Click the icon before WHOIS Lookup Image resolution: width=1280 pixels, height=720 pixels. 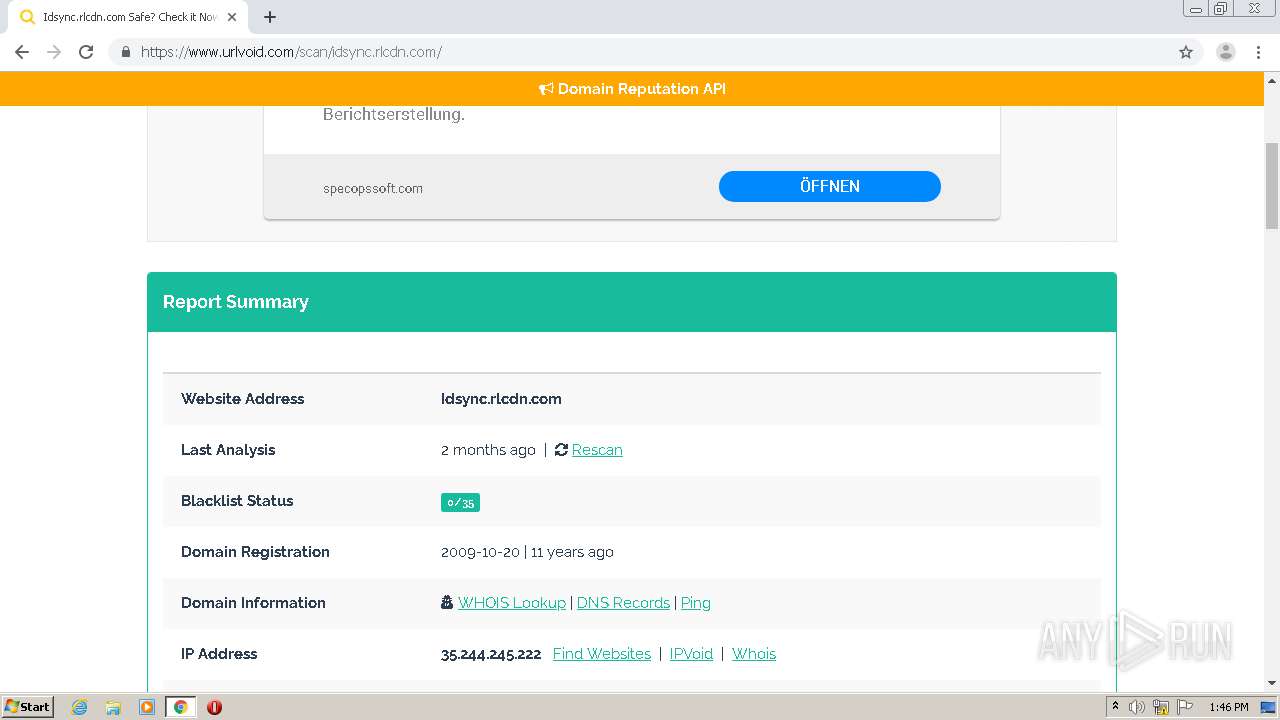[x=447, y=603]
